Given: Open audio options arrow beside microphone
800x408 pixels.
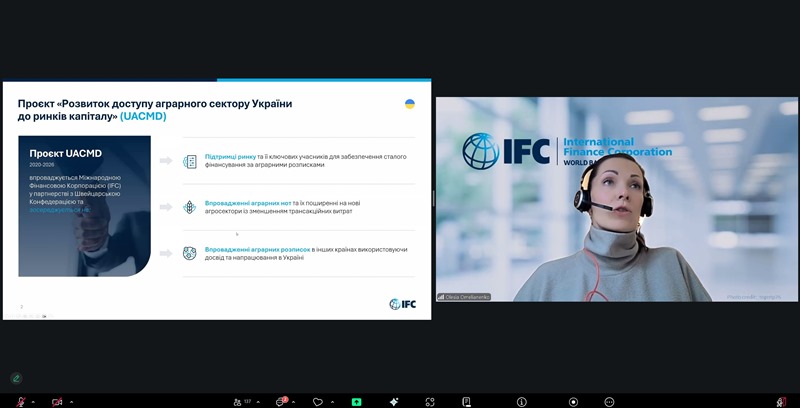Looking at the screenshot, I should pos(33,402).
